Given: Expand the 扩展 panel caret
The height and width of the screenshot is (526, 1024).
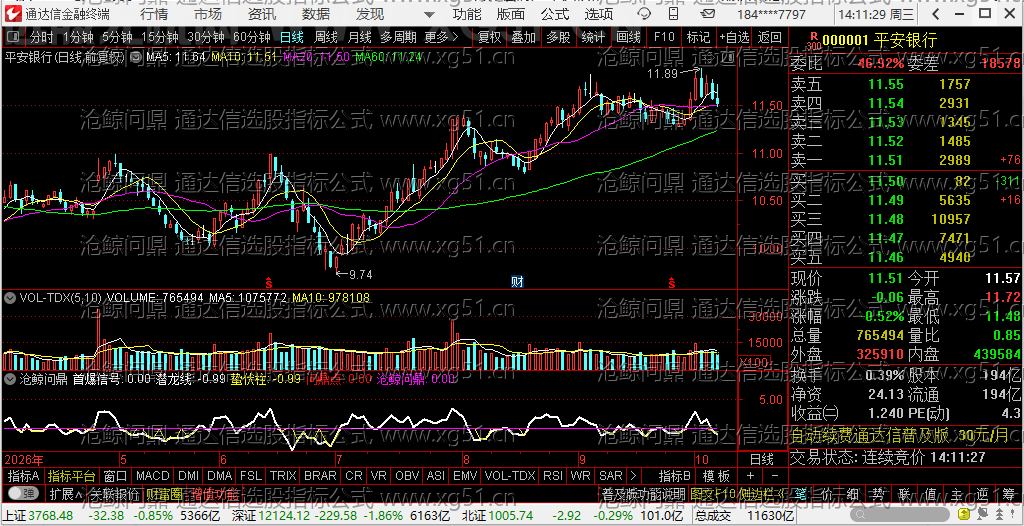Looking at the screenshot, I should pyautogui.click(x=65, y=492).
